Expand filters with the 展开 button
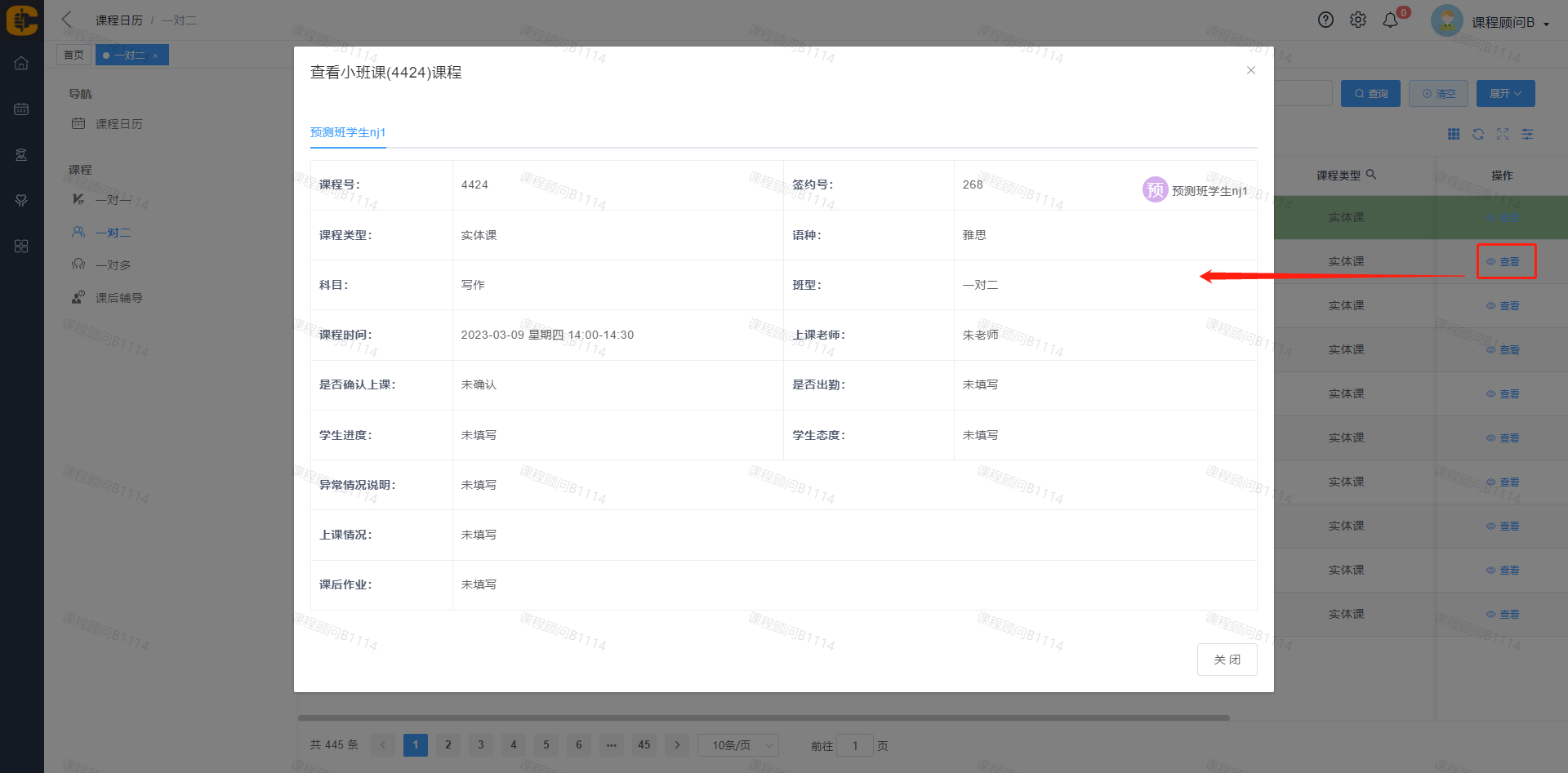 1505,94
